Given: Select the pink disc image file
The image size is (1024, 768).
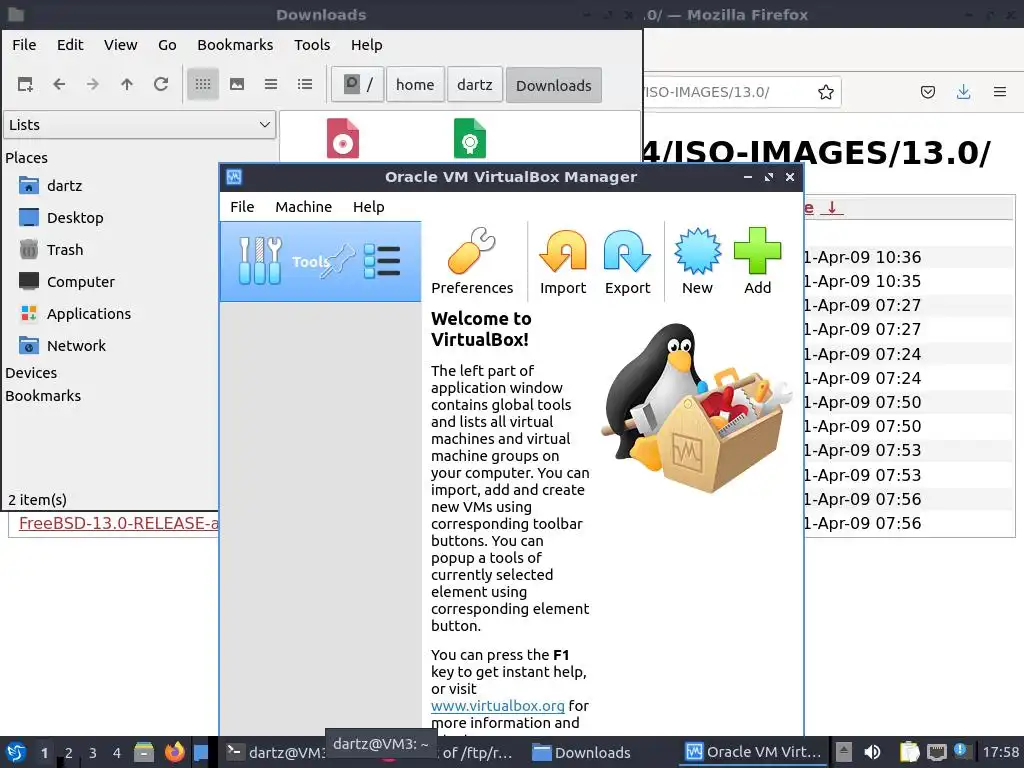Looking at the screenshot, I should click(x=343, y=138).
